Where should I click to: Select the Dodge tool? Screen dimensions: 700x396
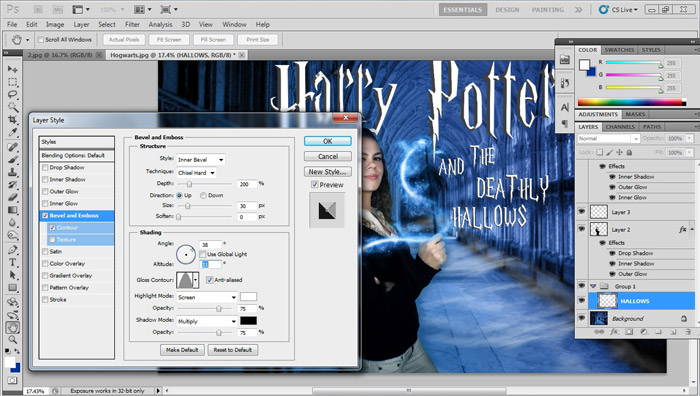click(12, 235)
